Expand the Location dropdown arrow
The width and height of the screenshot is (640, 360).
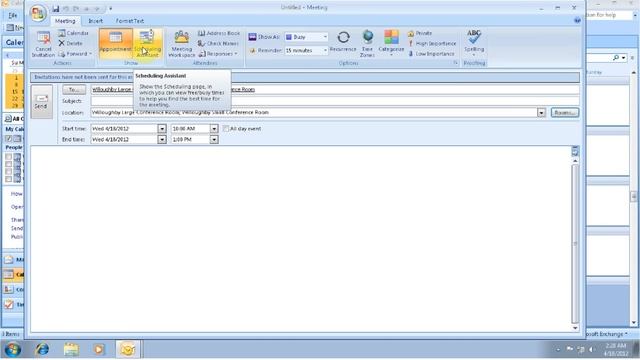tap(541, 113)
